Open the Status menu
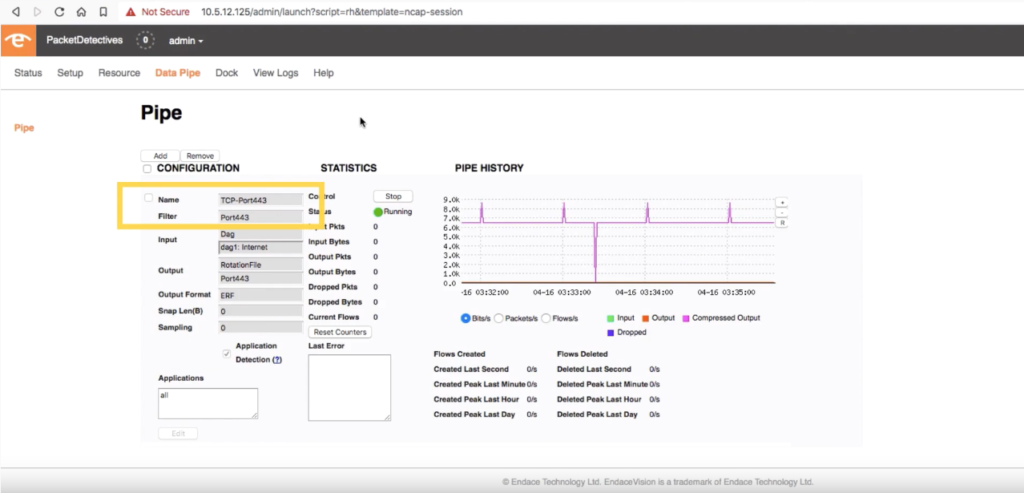The width and height of the screenshot is (1024, 493). (x=28, y=72)
